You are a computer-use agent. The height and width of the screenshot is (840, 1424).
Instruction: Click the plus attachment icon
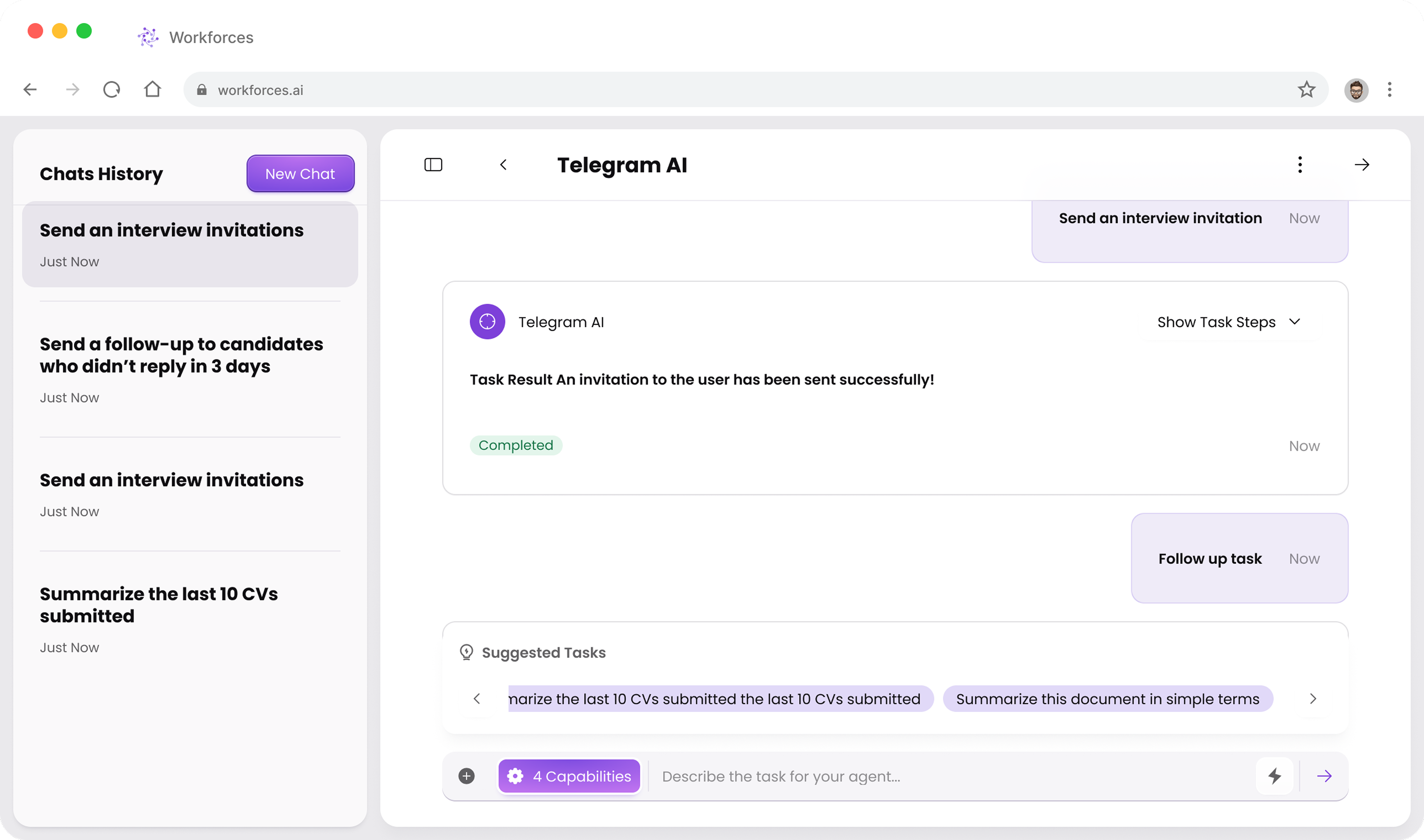(x=466, y=775)
